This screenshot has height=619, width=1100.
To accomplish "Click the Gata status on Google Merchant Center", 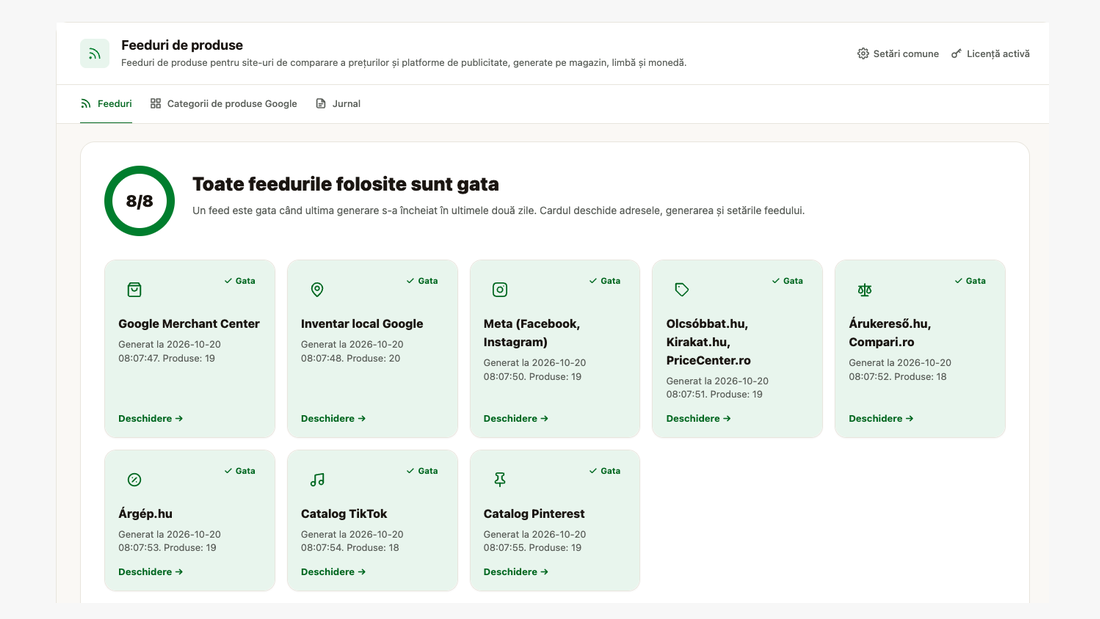I will 240,281.
